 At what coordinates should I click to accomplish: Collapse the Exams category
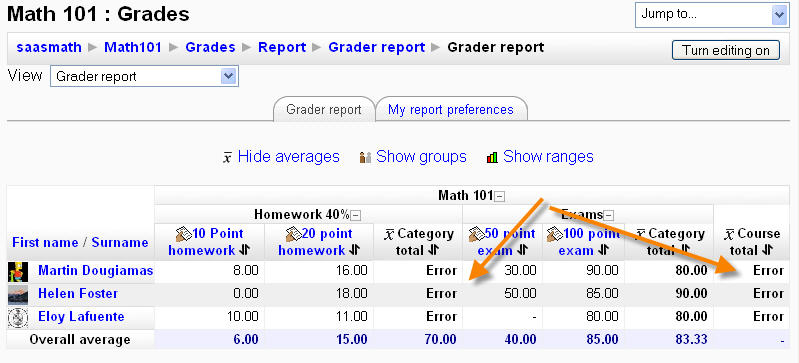pos(608,216)
